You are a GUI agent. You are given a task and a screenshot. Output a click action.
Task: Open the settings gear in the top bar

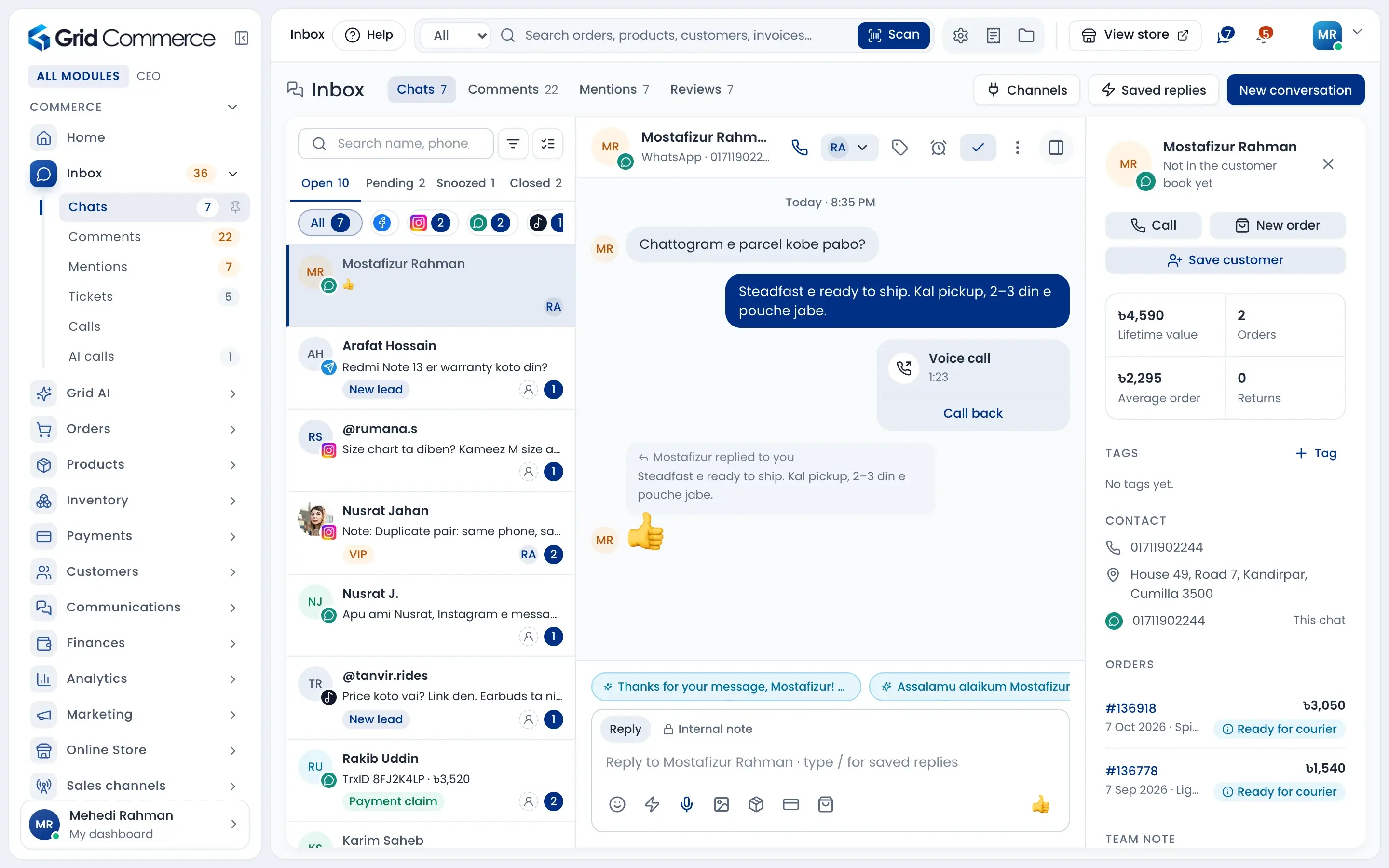click(x=960, y=36)
